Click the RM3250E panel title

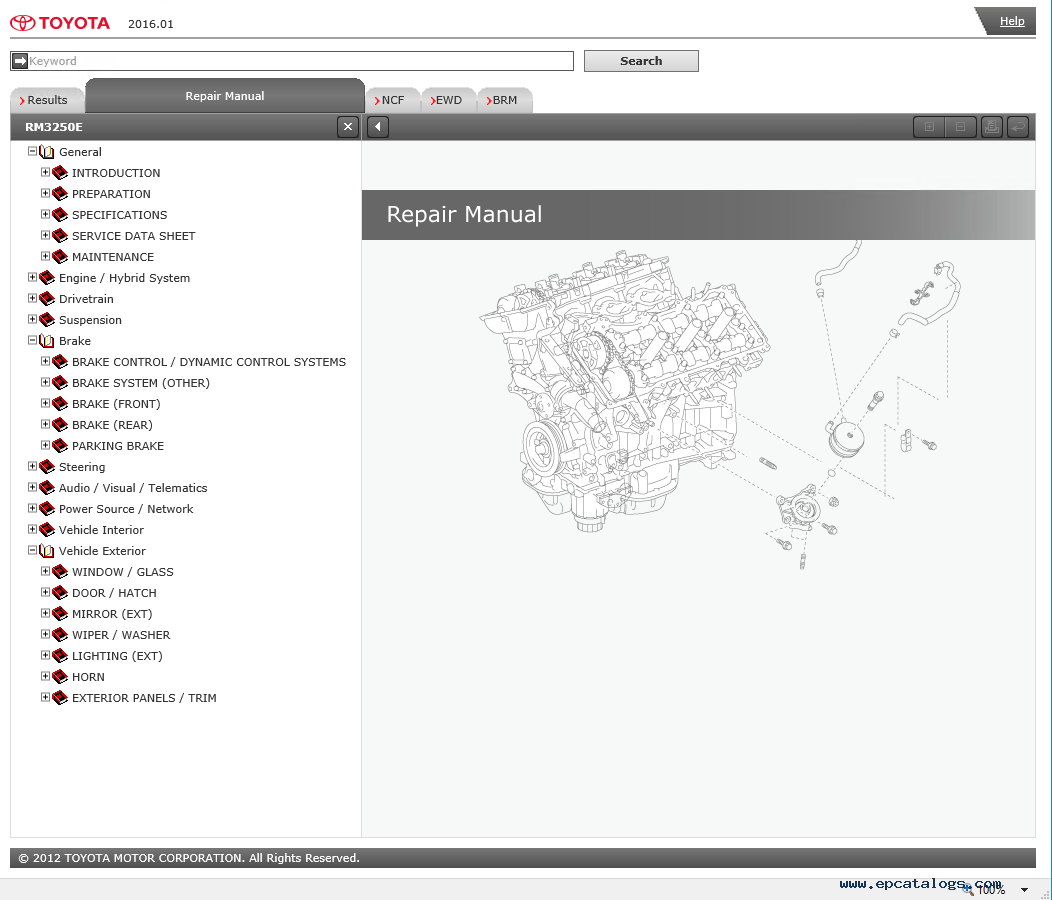(x=54, y=127)
